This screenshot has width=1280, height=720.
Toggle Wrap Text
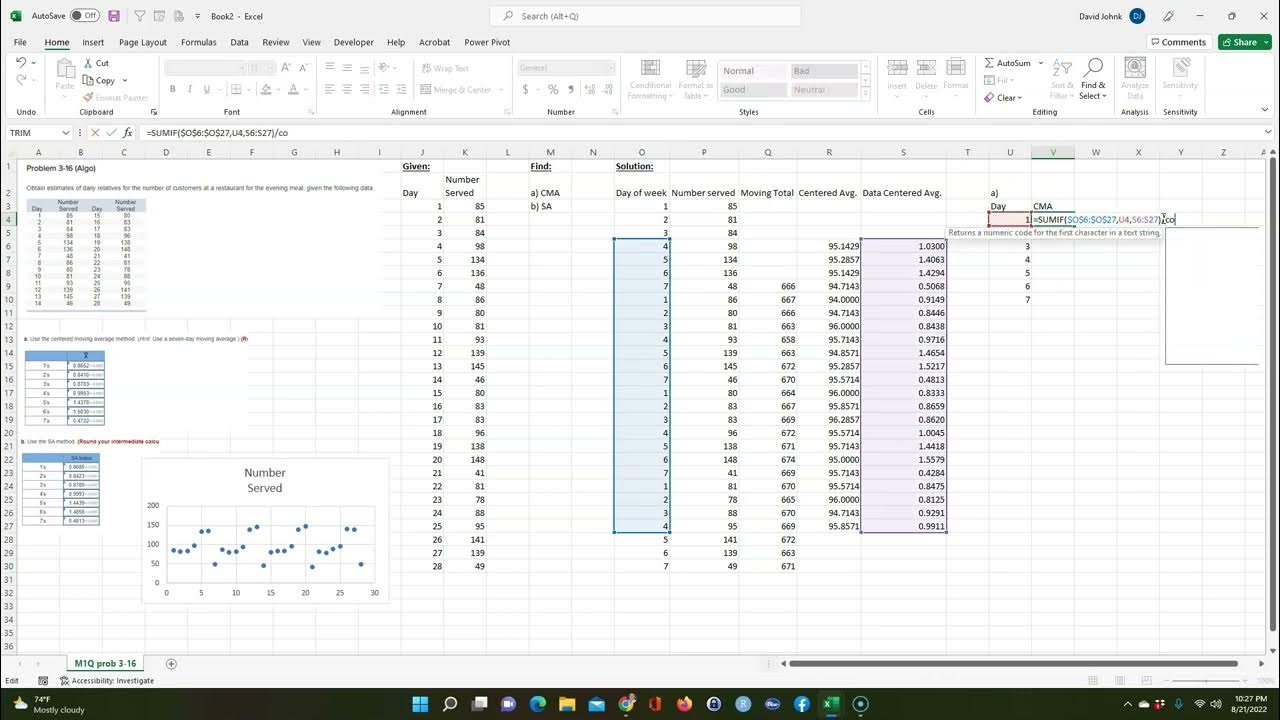point(445,68)
